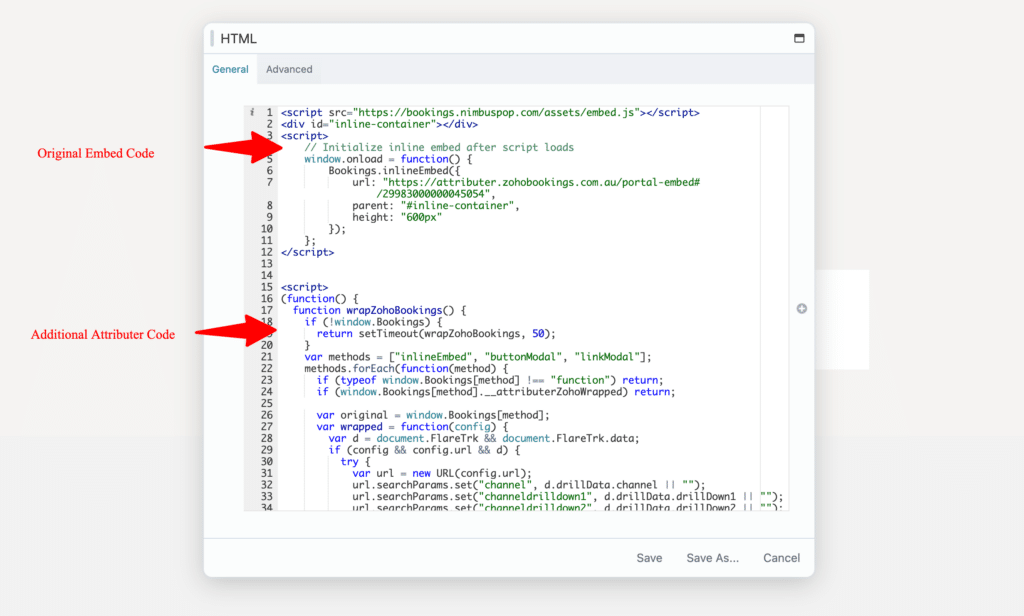1024x616 pixels.
Task: Click the setTimeout(wrapZohoBookings, 50) line
Action: point(436,334)
